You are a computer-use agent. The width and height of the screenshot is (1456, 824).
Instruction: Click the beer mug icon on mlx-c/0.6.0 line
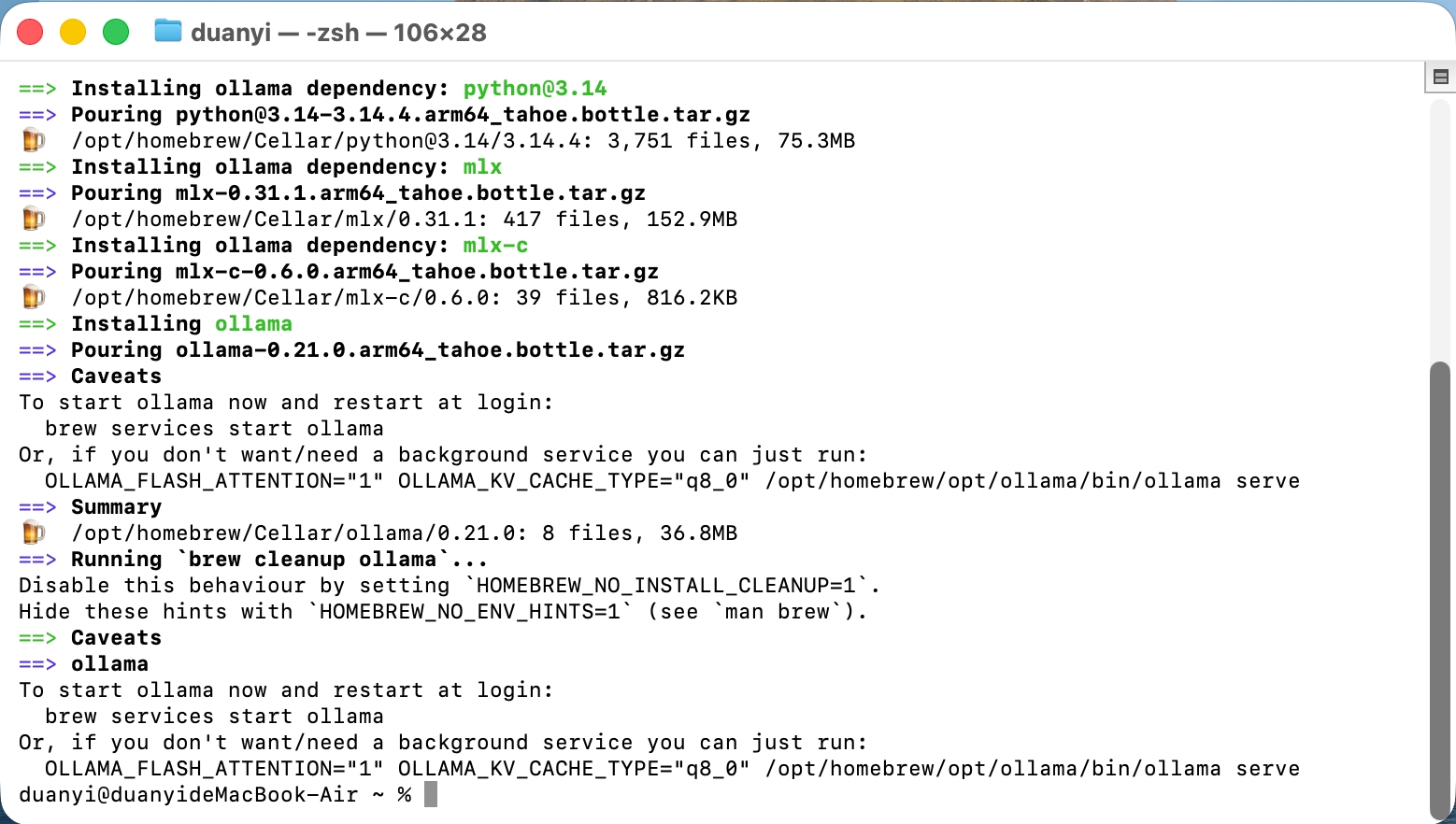[x=34, y=298]
